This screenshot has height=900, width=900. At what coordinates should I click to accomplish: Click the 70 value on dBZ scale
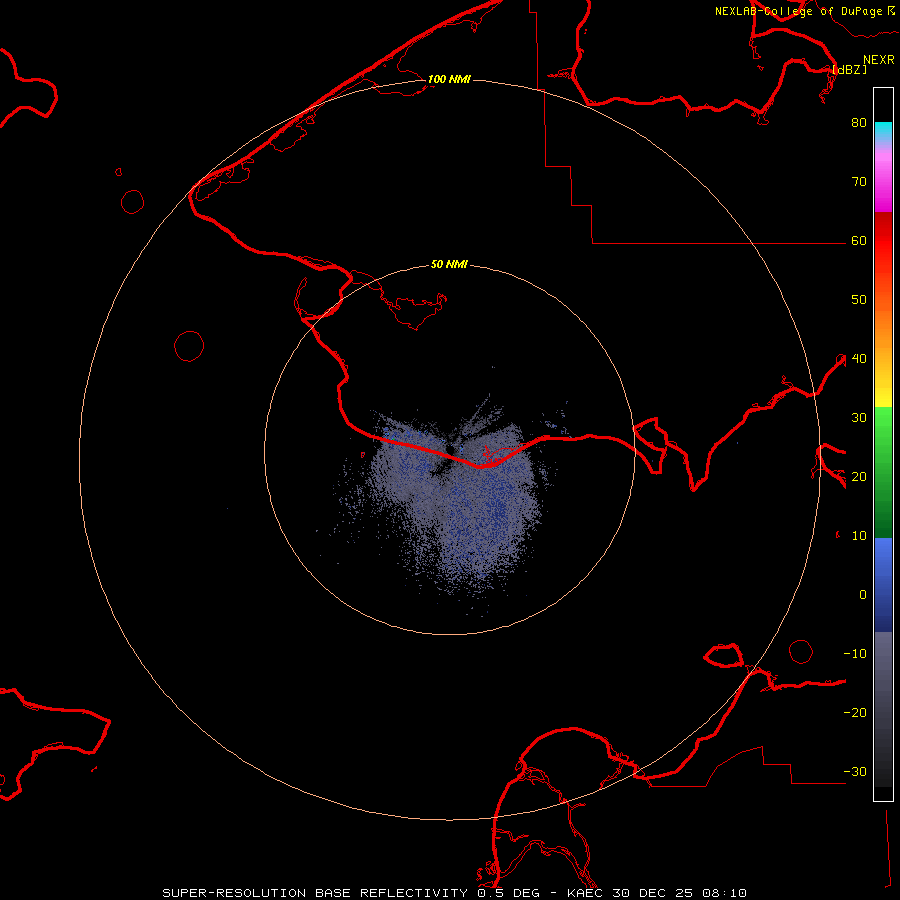tap(859, 181)
